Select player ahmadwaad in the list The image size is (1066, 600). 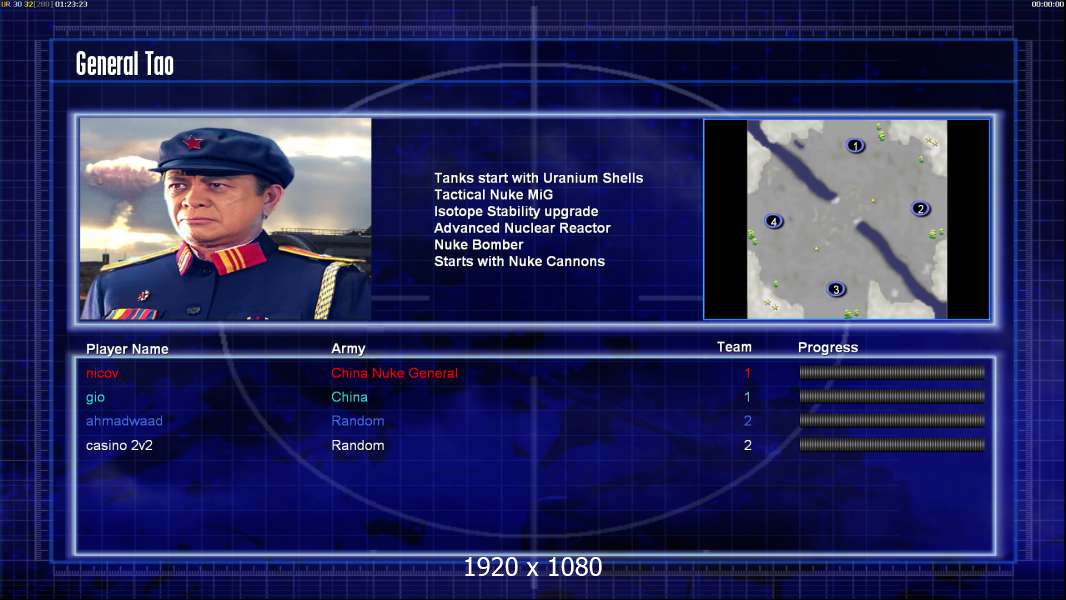point(124,421)
